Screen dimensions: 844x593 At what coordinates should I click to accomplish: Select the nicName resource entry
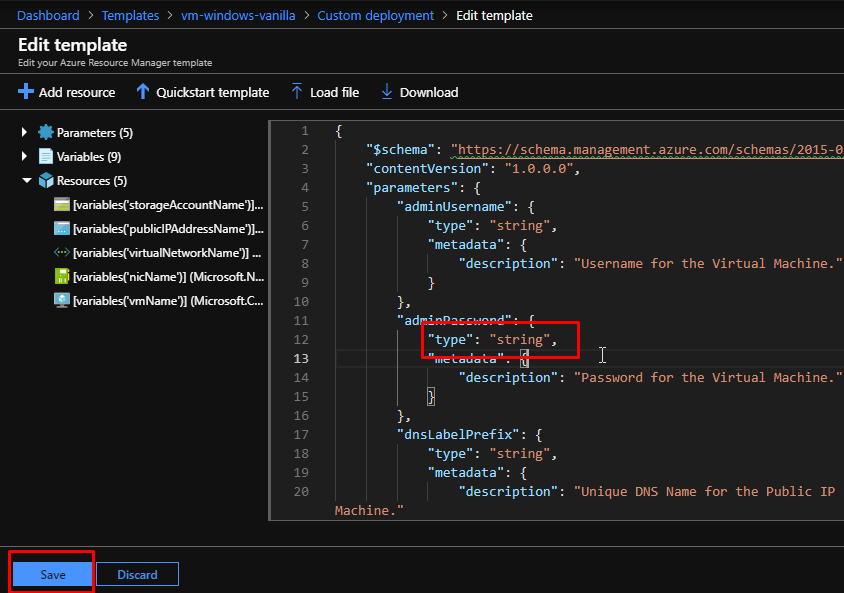pos(168,277)
